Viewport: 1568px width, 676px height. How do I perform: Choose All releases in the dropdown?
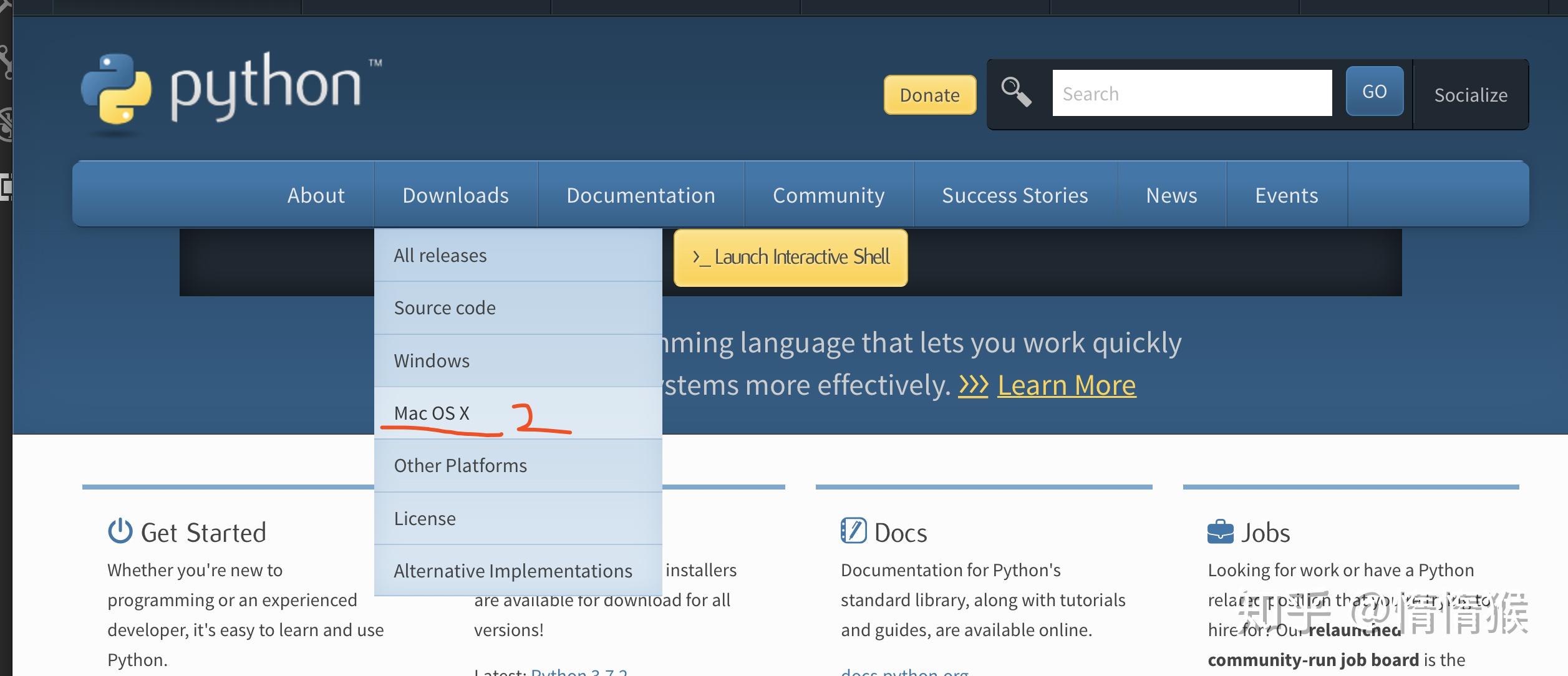coord(440,256)
